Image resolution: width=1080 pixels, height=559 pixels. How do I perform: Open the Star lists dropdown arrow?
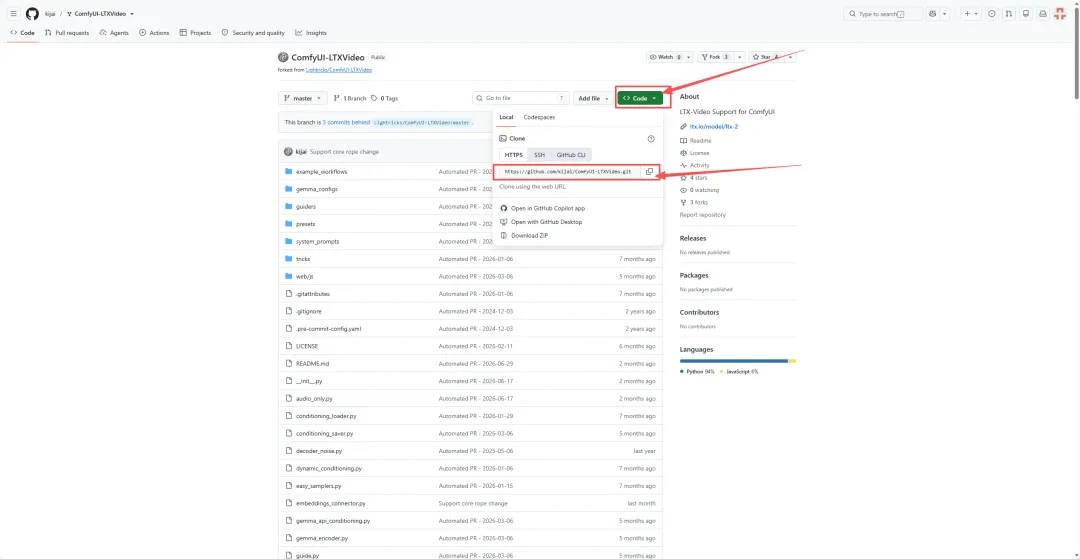[x=790, y=57]
